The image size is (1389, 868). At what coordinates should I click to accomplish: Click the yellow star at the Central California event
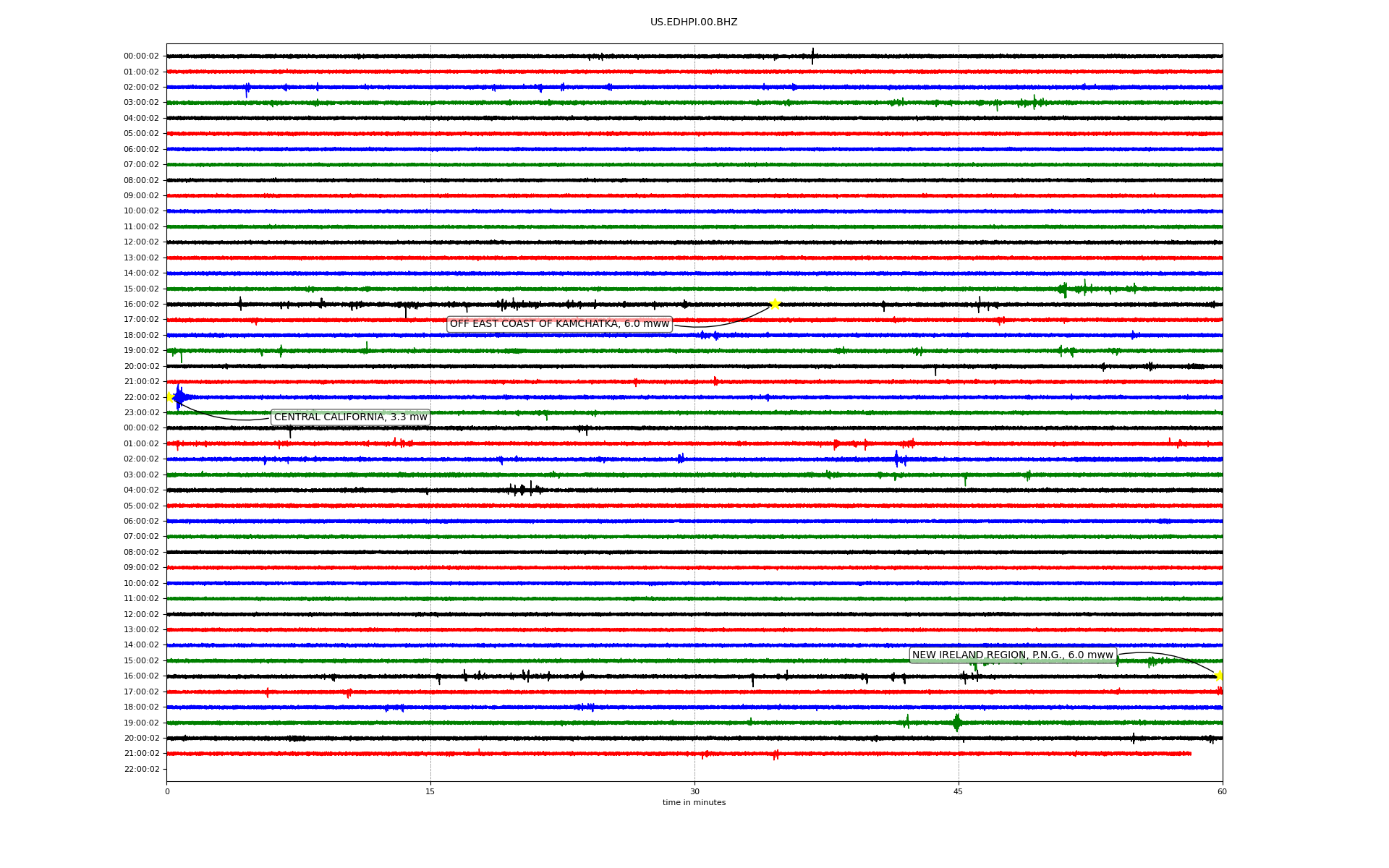click(x=170, y=396)
